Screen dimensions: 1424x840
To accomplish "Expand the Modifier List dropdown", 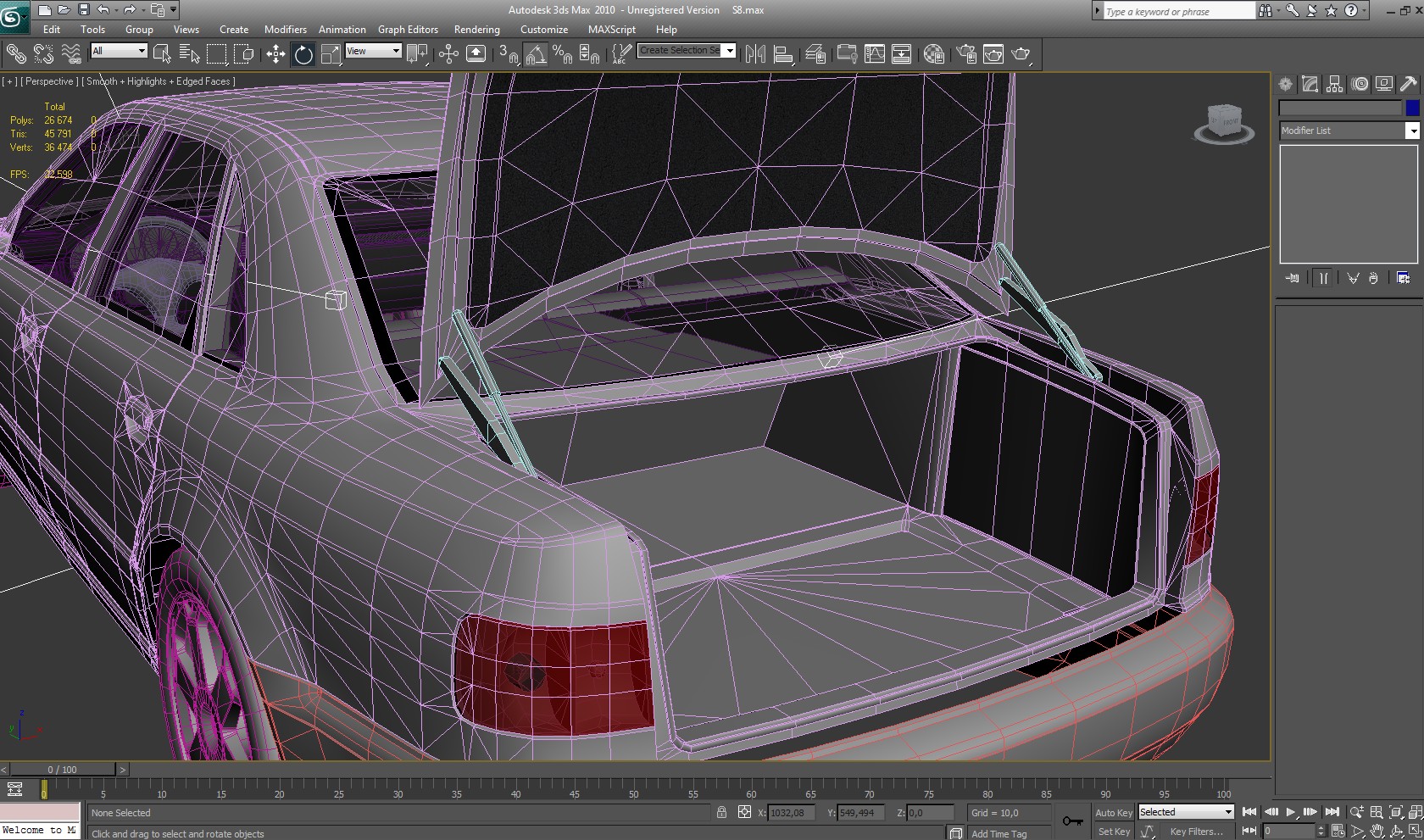I will pyautogui.click(x=1412, y=131).
